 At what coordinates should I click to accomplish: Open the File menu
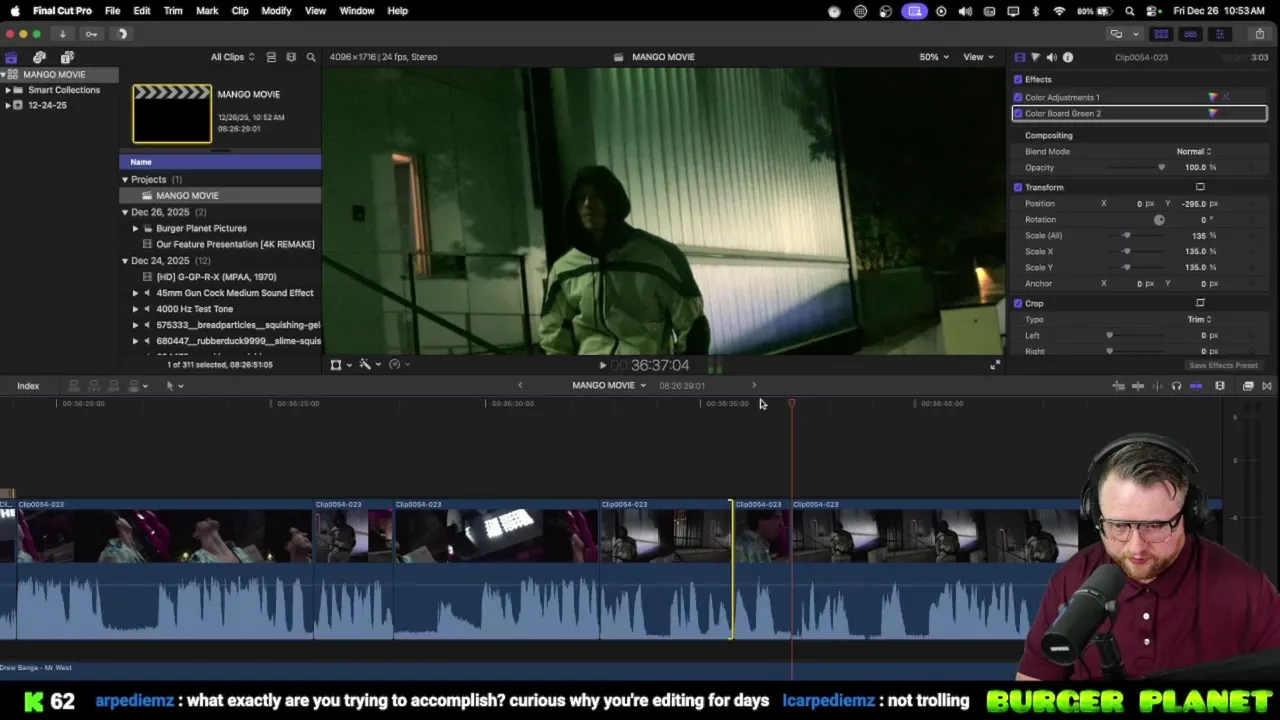tap(112, 11)
